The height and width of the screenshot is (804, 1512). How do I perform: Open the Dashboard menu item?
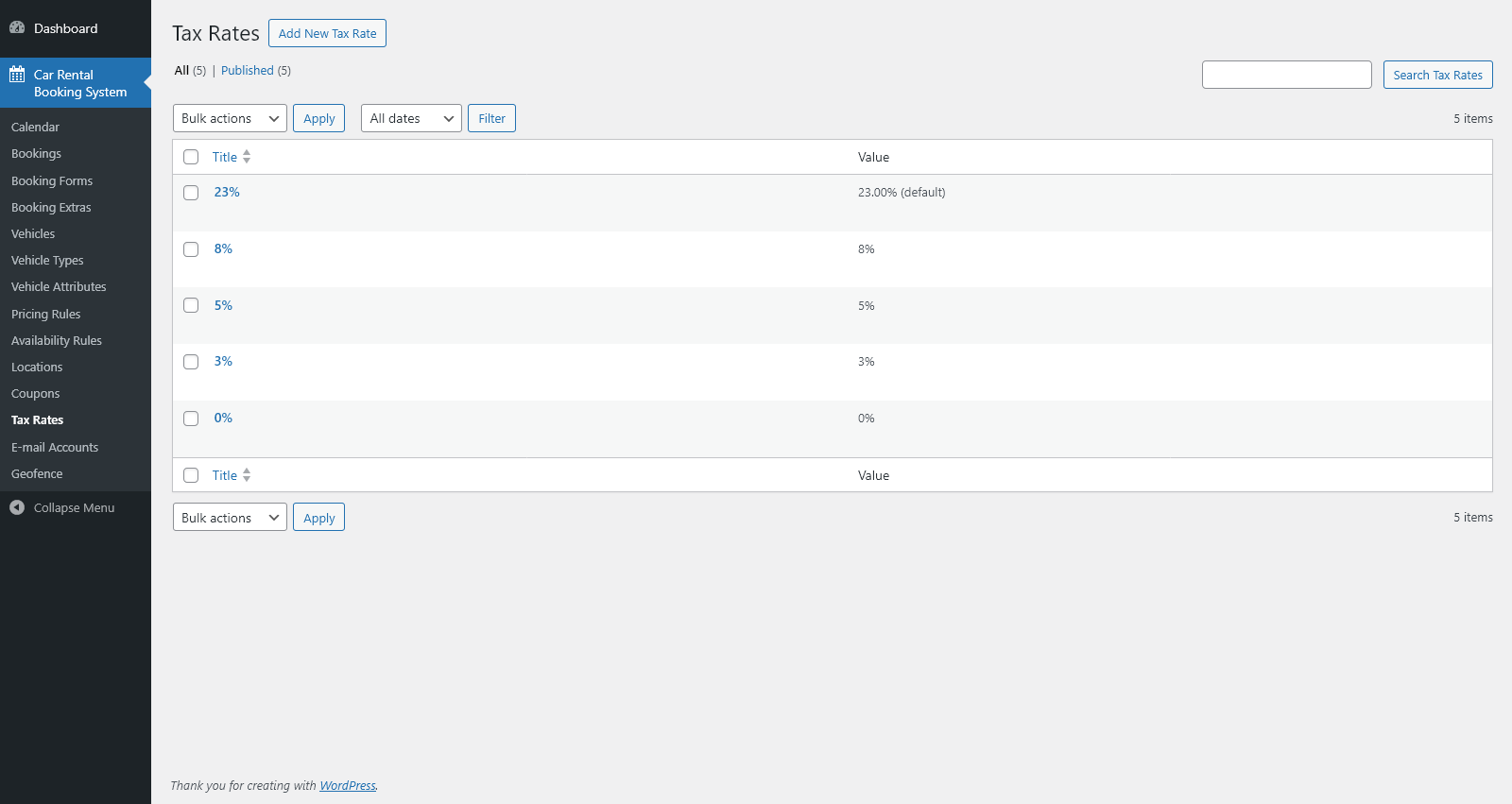[65, 28]
